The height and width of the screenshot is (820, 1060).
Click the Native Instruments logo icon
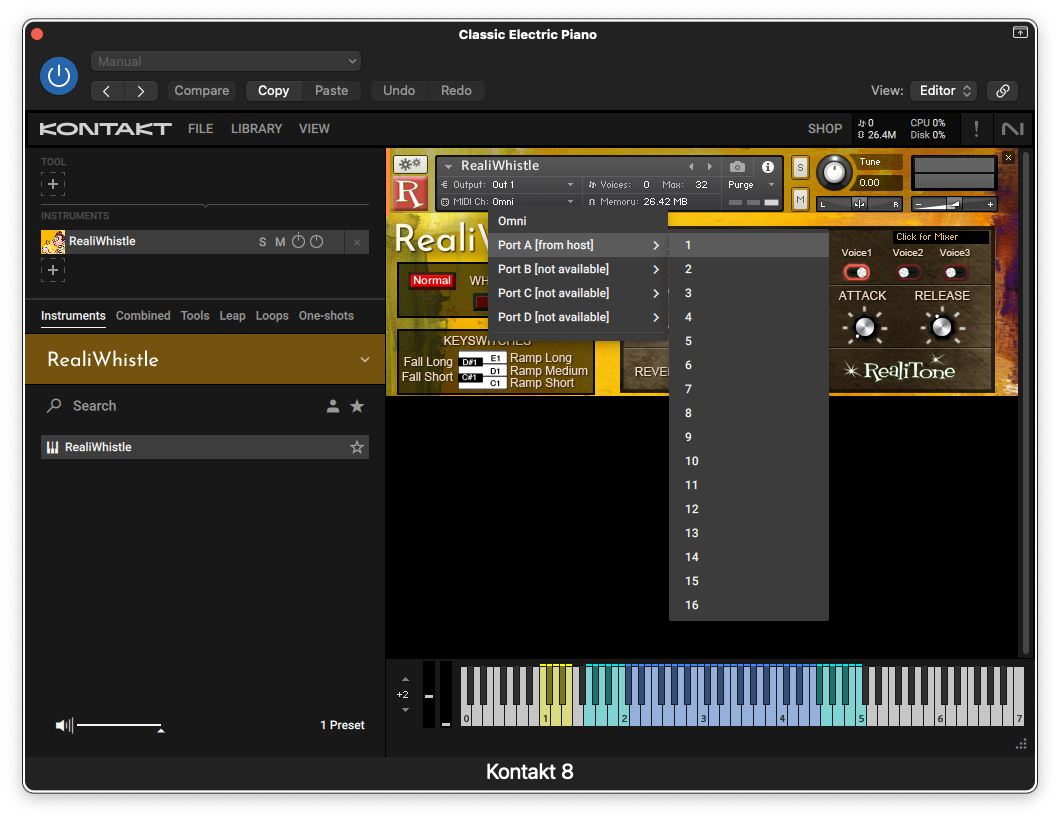(1012, 128)
